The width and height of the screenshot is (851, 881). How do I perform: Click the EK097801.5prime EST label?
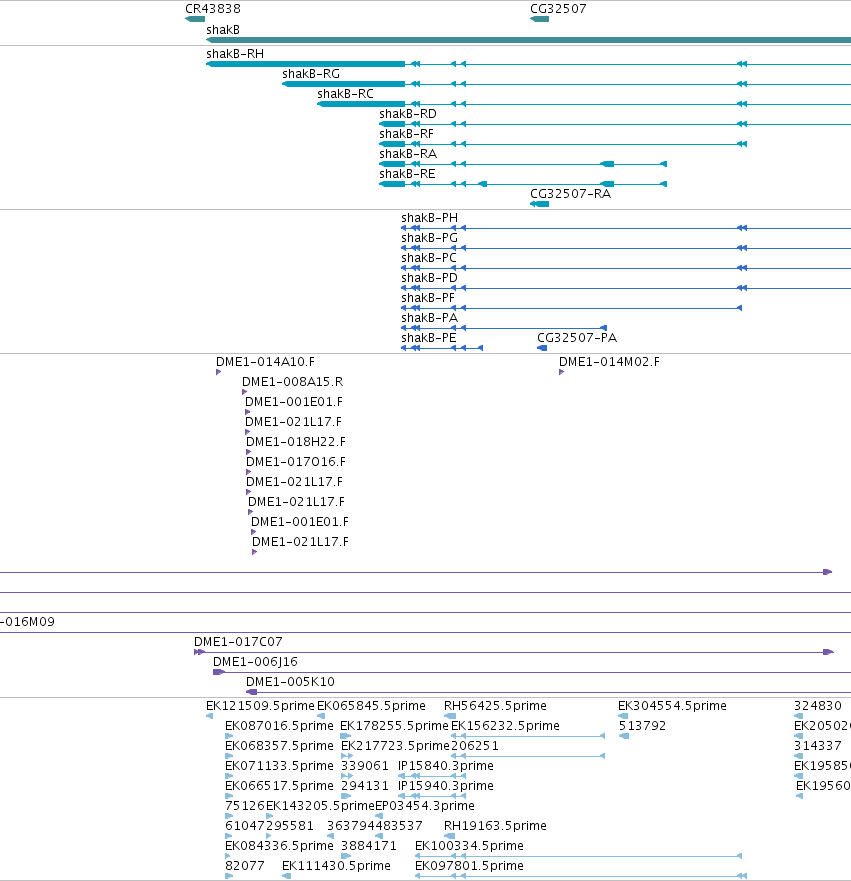click(469, 866)
